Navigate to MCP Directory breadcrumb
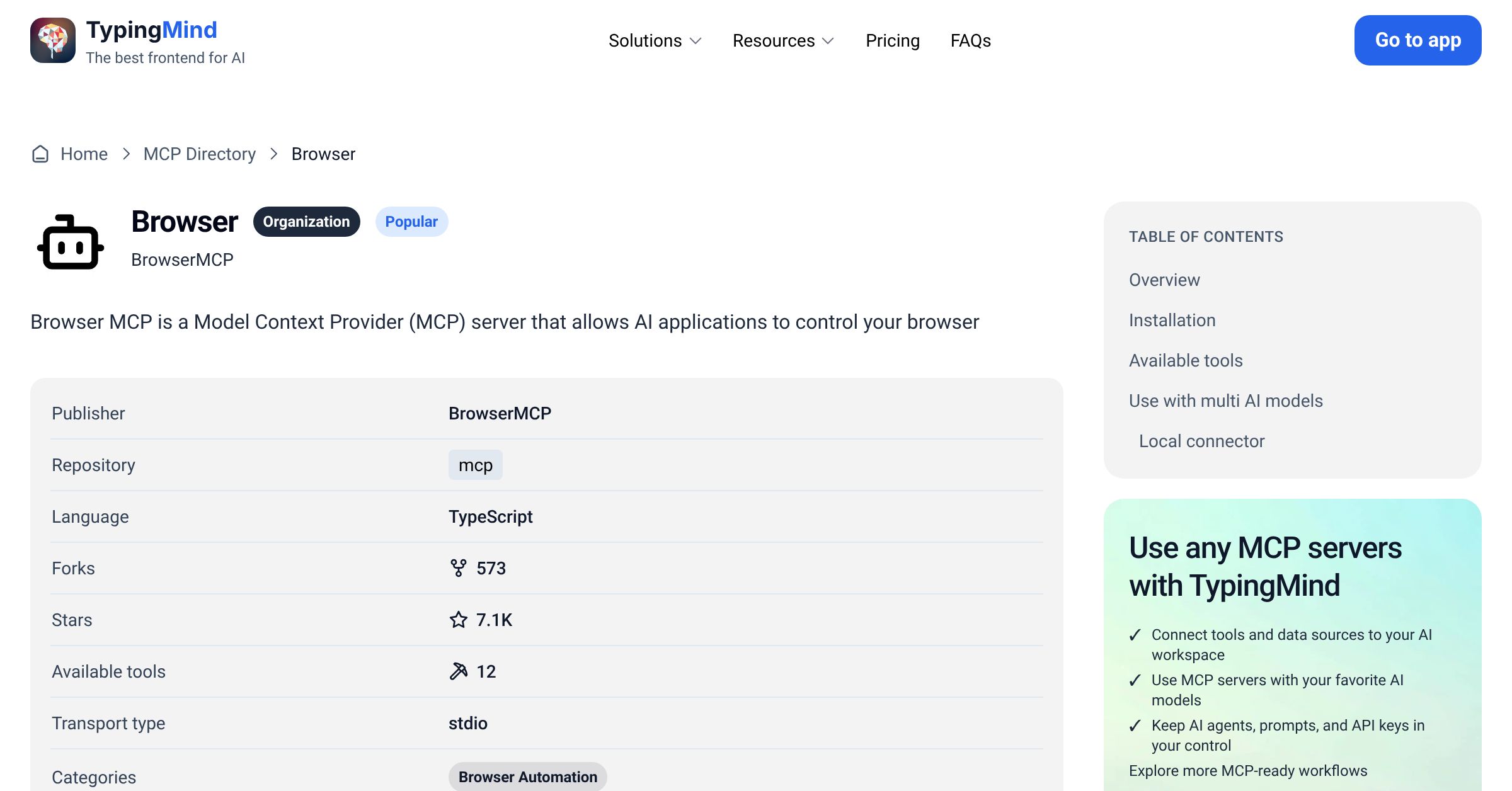Screen dimensions: 1512x791 (x=200, y=154)
